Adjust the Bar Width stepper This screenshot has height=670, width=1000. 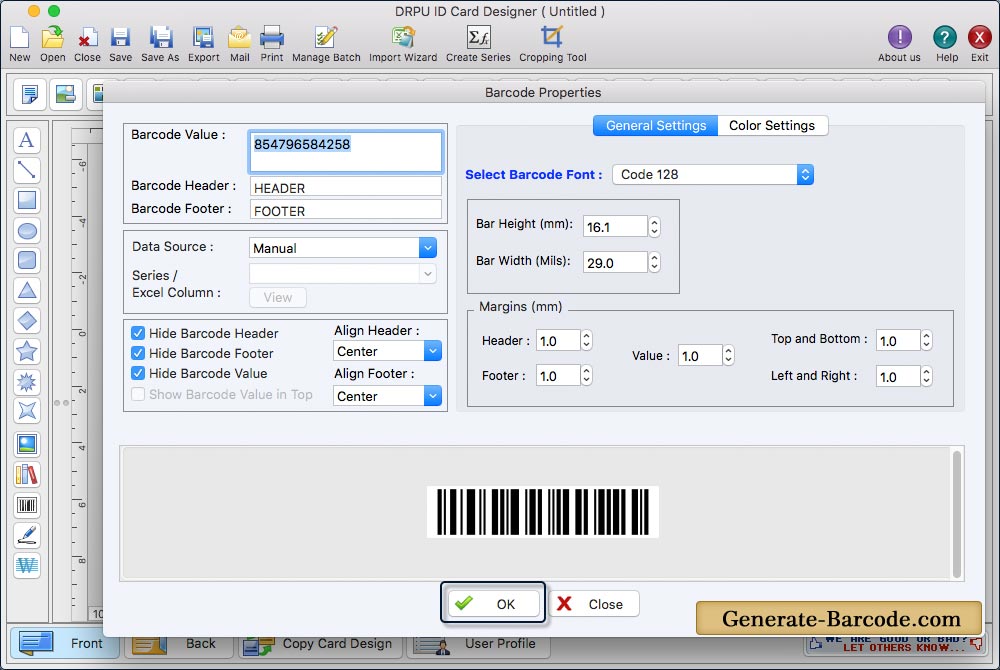coord(654,262)
